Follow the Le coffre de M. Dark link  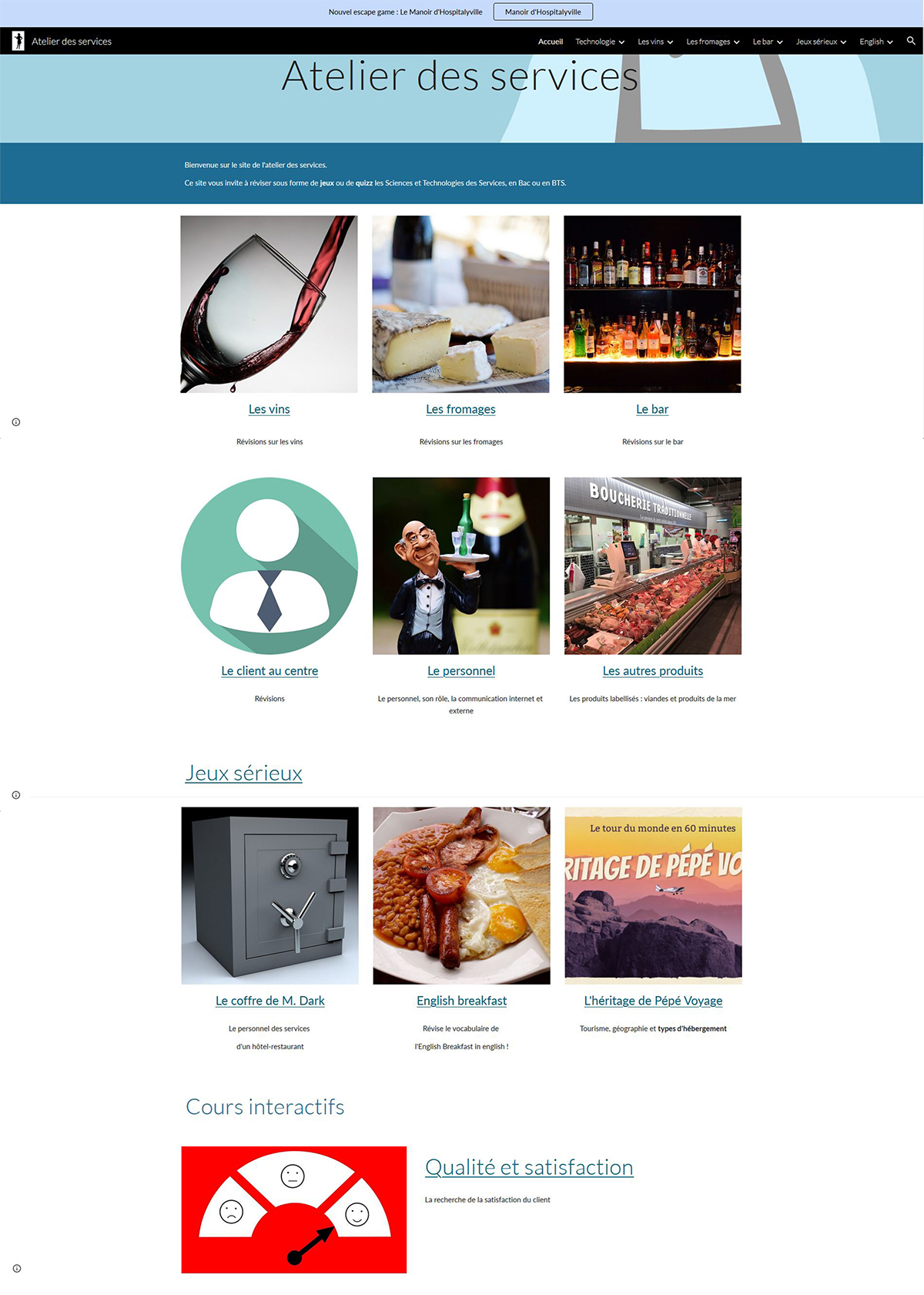269,1001
